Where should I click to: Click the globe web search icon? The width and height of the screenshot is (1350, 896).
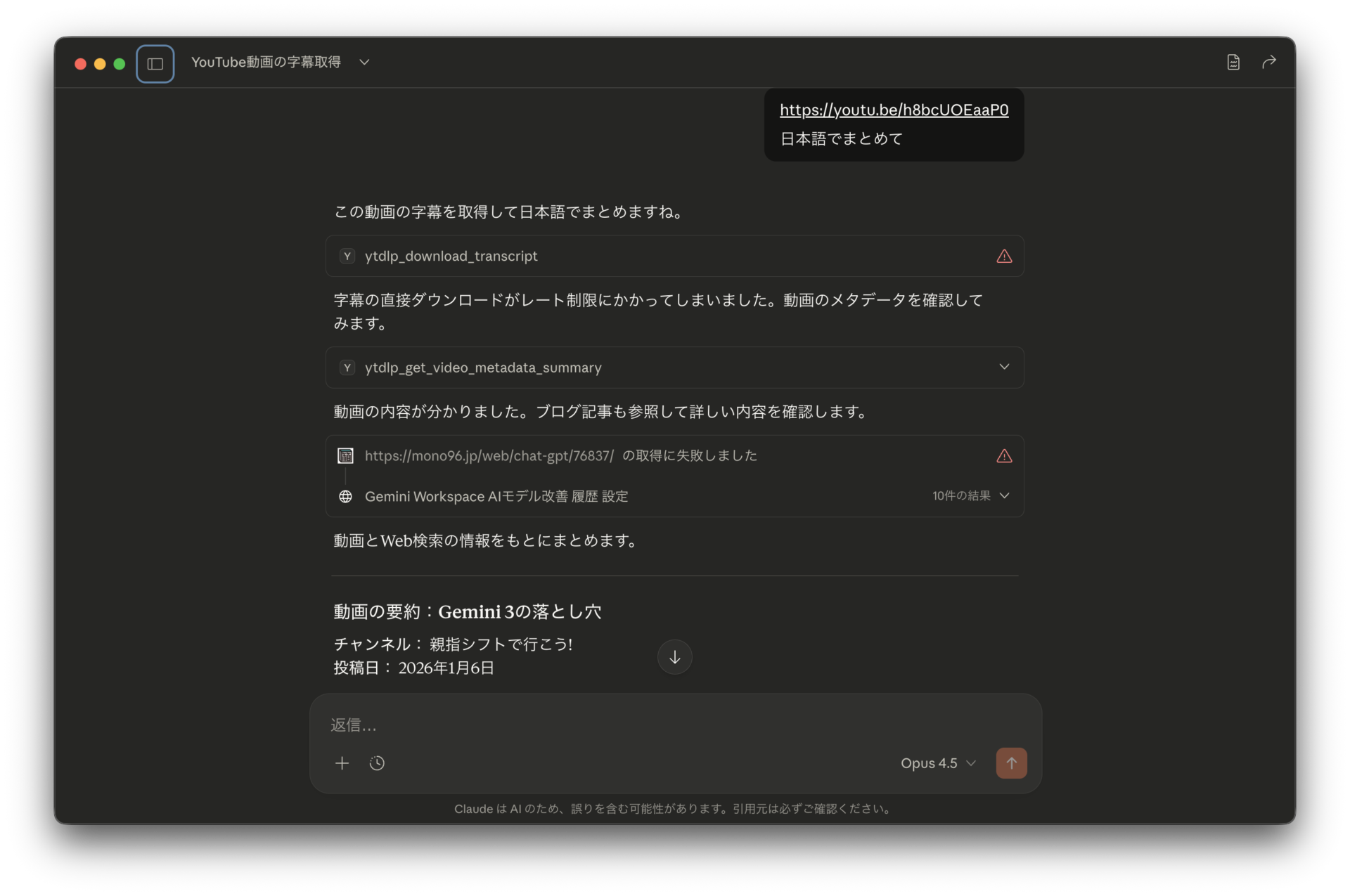tap(345, 497)
